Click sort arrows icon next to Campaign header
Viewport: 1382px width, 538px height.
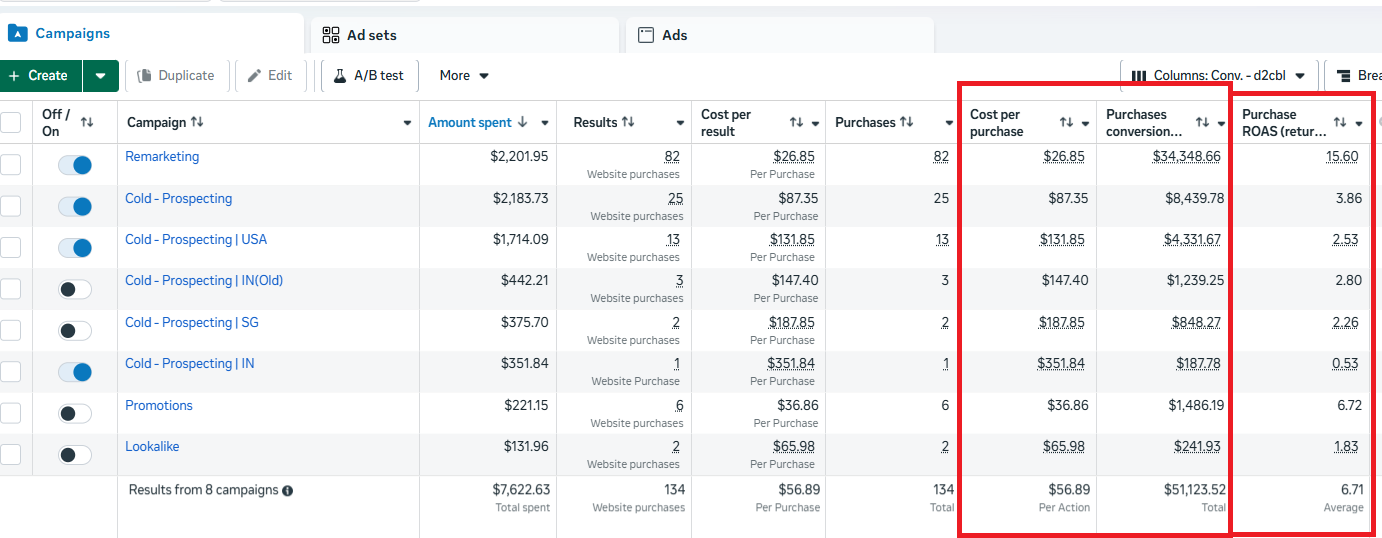tap(197, 122)
